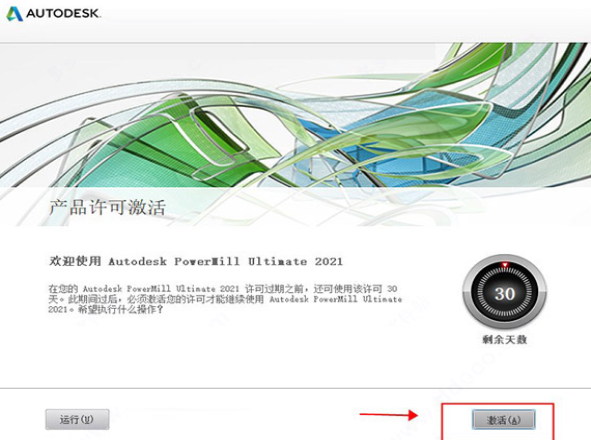Click the Autodesk triangular logo icon
The image size is (591, 440).
pyautogui.click(x=15, y=14)
